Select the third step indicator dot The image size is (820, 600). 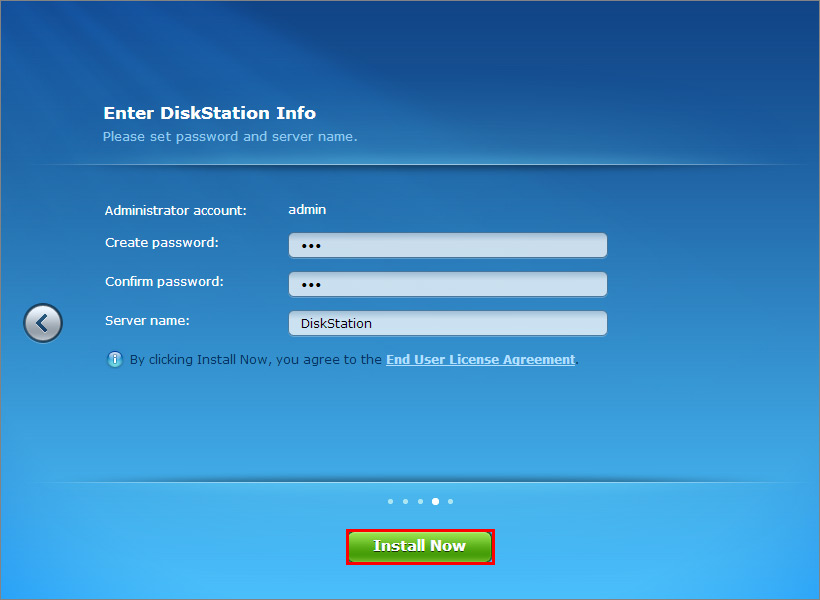pos(420,502)
